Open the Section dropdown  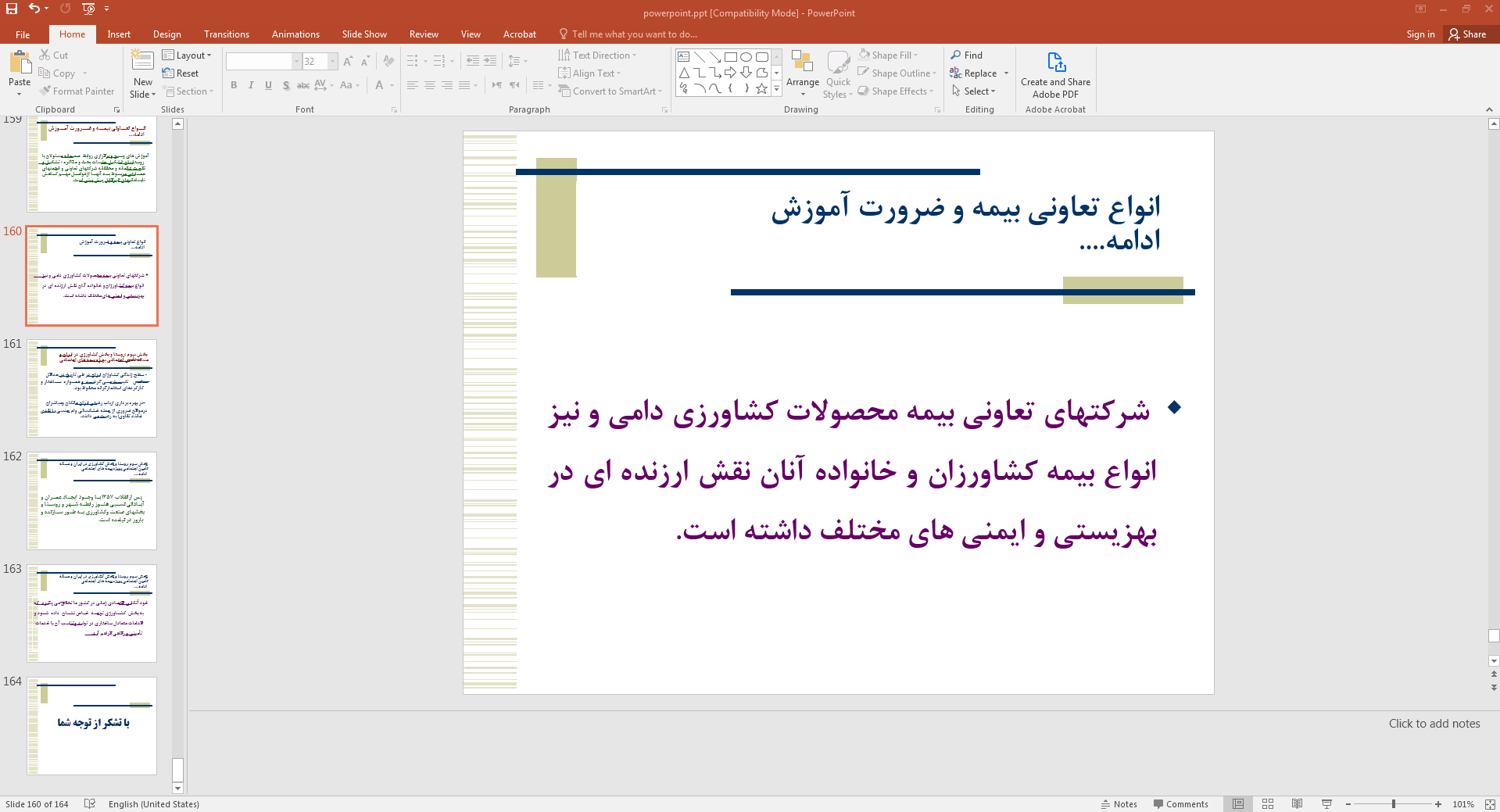[x=188, y=91]
